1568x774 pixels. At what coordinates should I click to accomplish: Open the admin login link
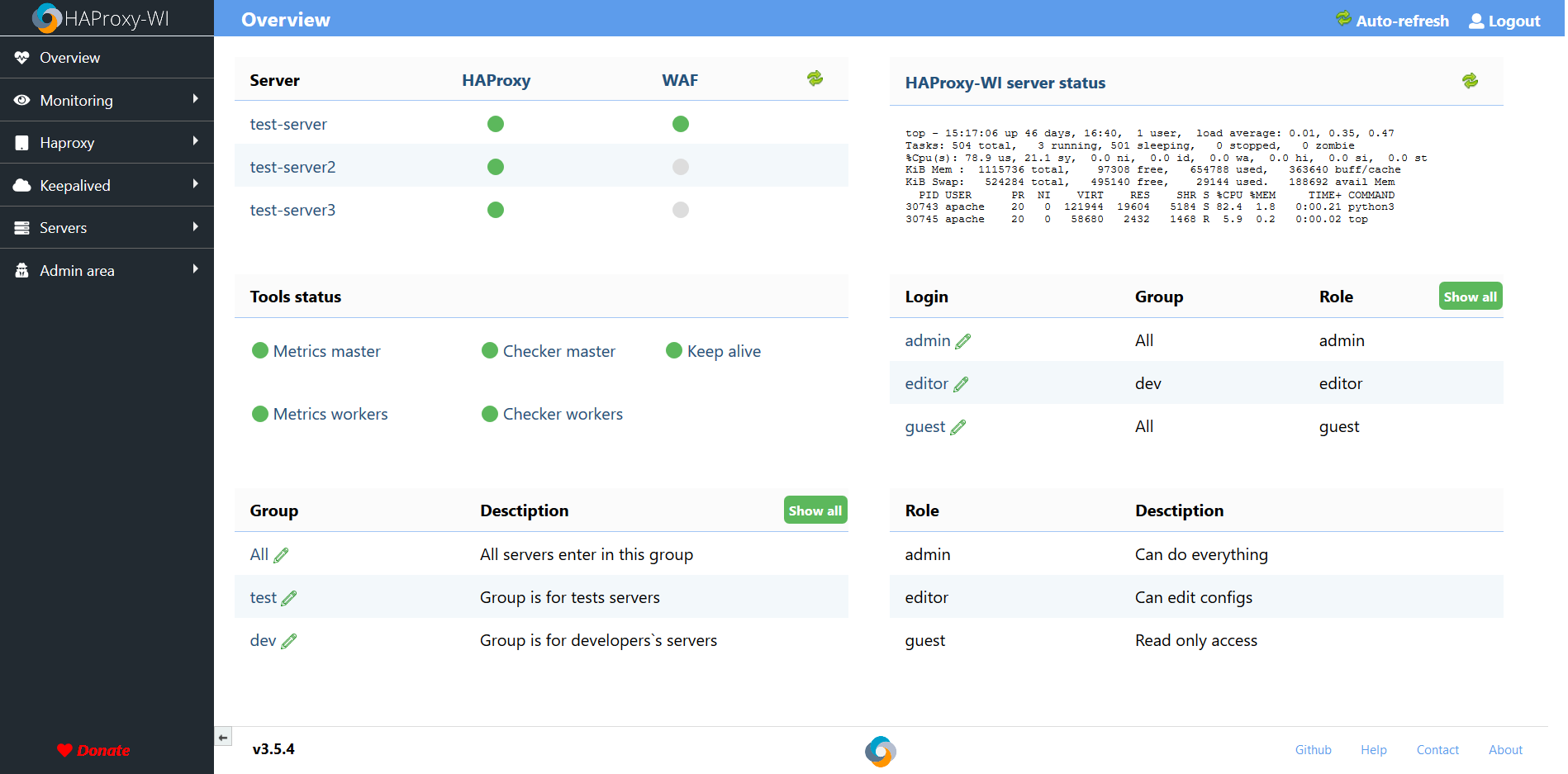pyautogui.click(x=928, y=340)
